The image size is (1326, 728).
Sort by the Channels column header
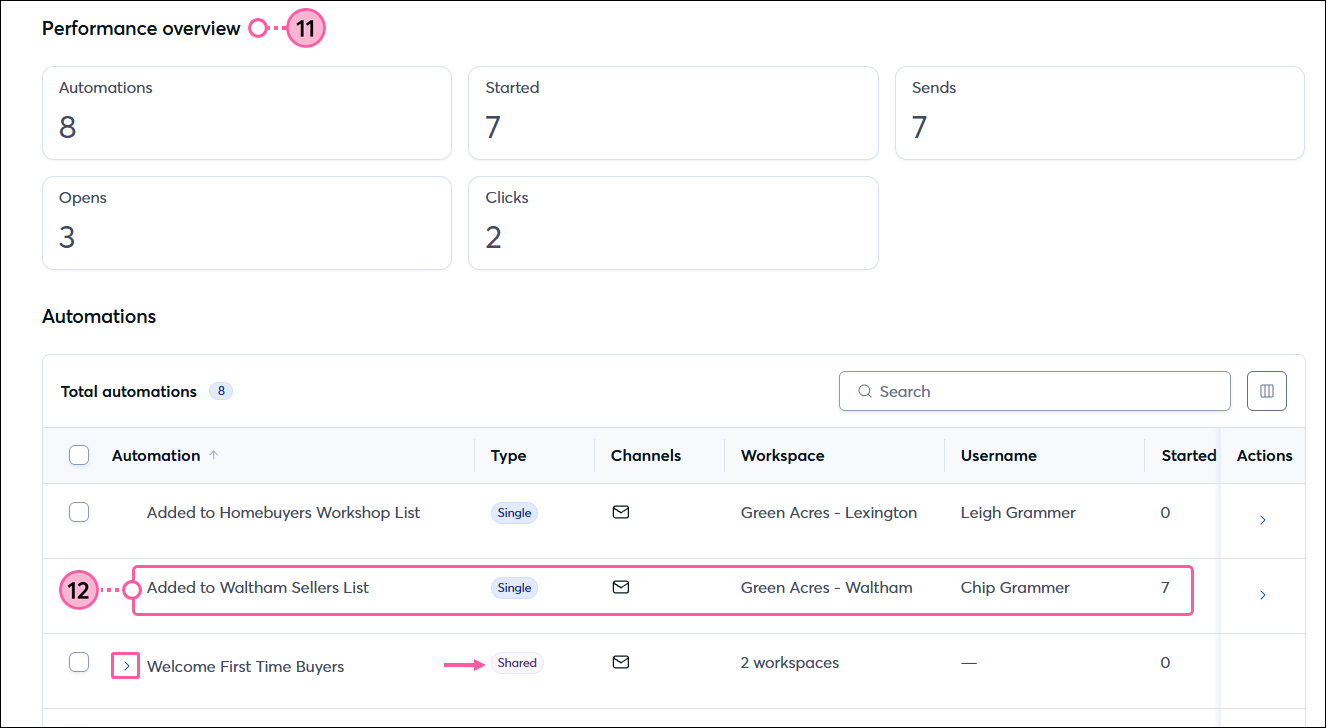point(646,455)
